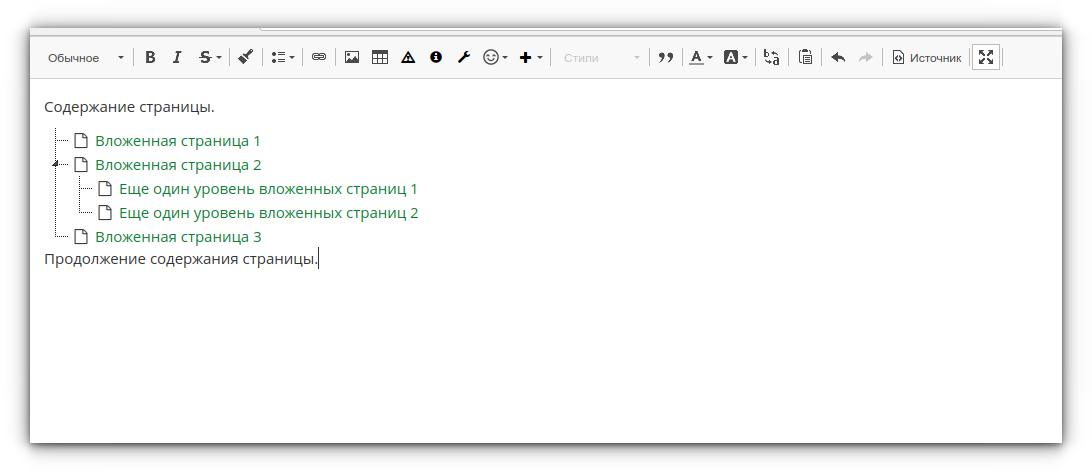Viewport: 1092px width, 475px height.
Task: Click the text color A icon
Action: [696, 58]
